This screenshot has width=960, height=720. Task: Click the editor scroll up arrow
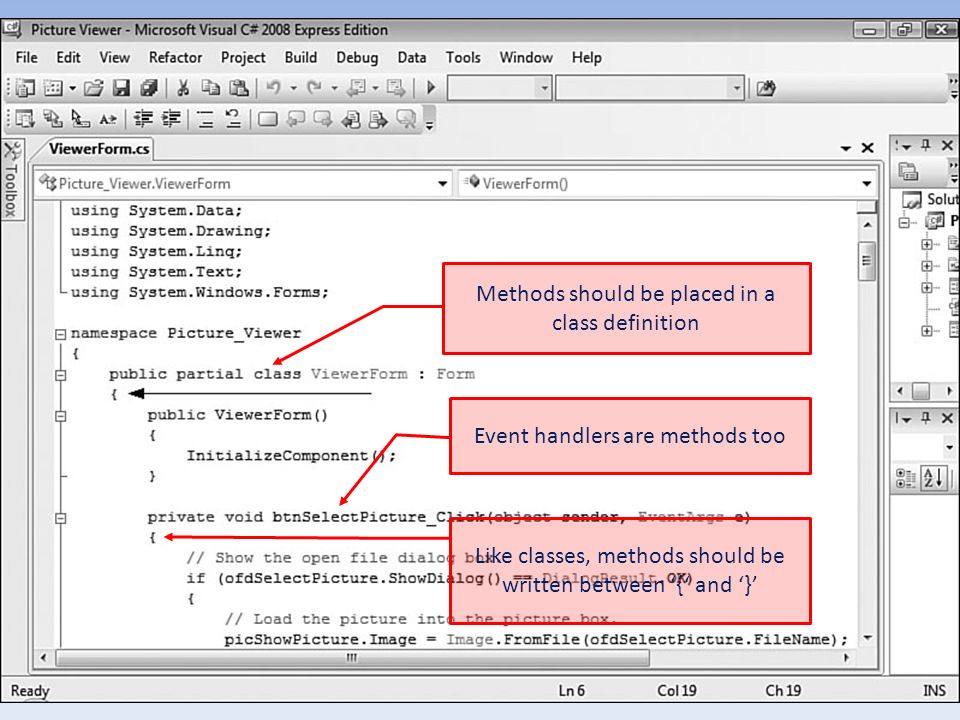pos(867,225)
